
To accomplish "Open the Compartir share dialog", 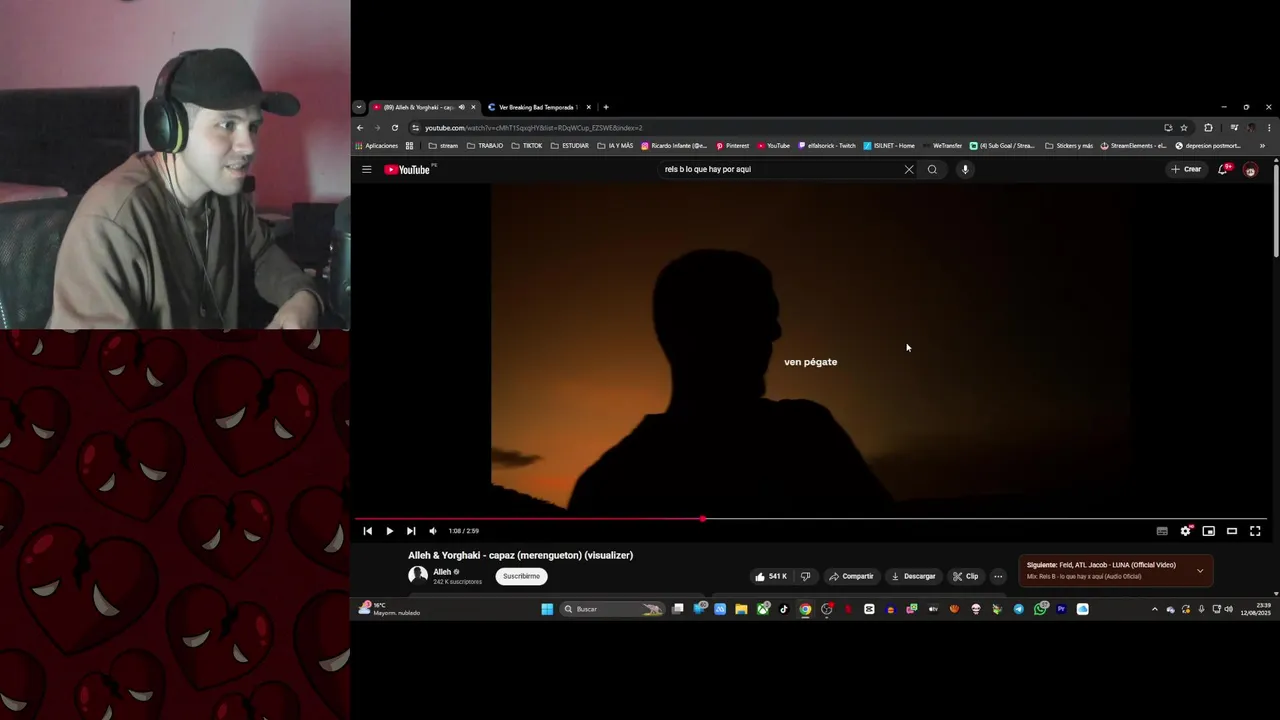I will coord(851,576).
